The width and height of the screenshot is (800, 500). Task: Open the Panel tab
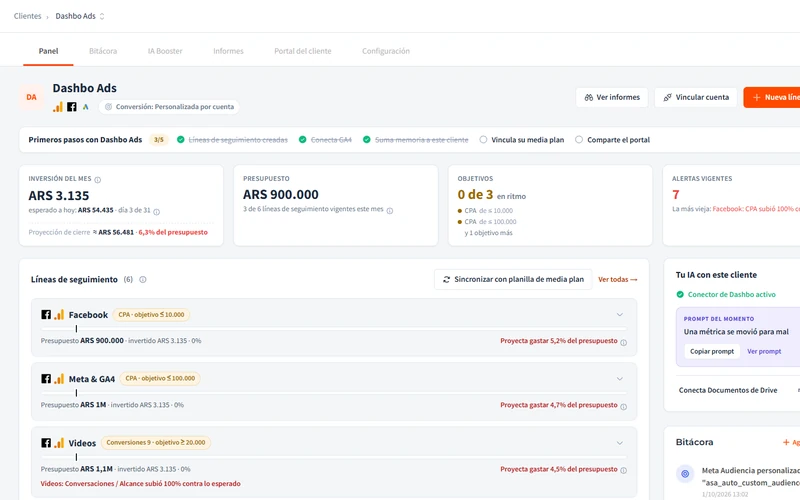pyautogui.click(x=48, y=51)
